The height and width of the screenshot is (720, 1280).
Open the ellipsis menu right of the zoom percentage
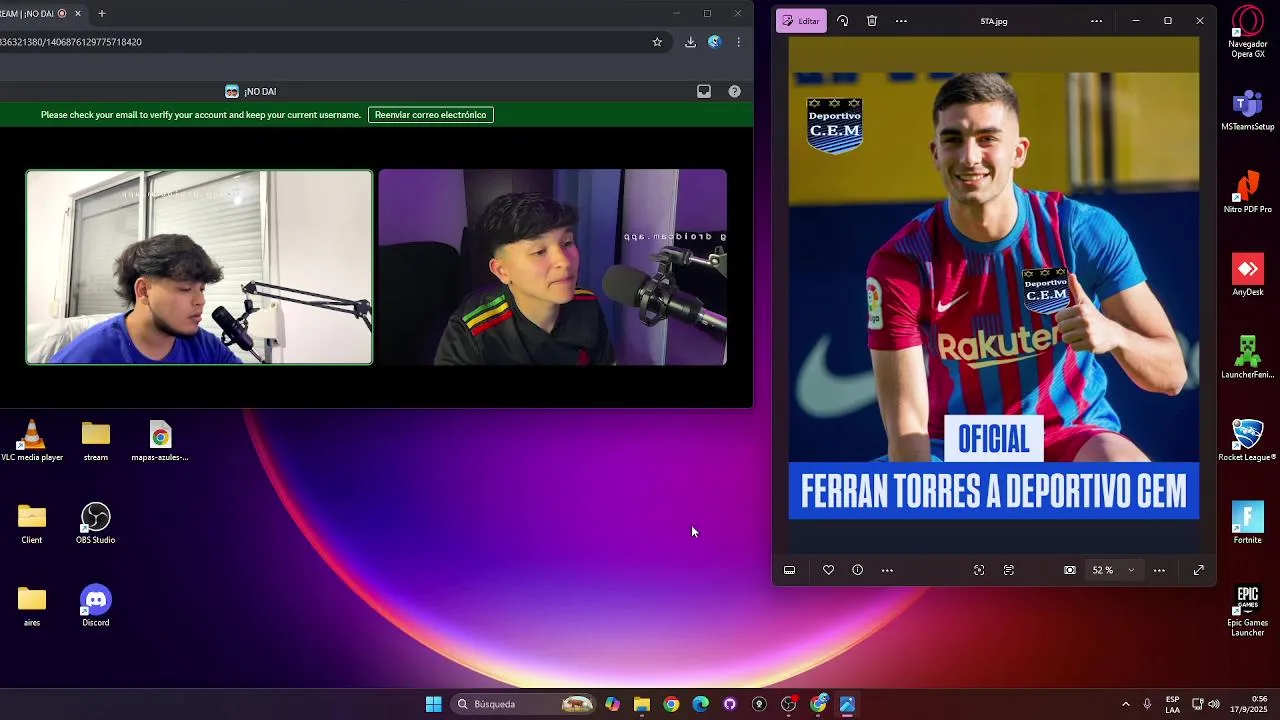1159,570
